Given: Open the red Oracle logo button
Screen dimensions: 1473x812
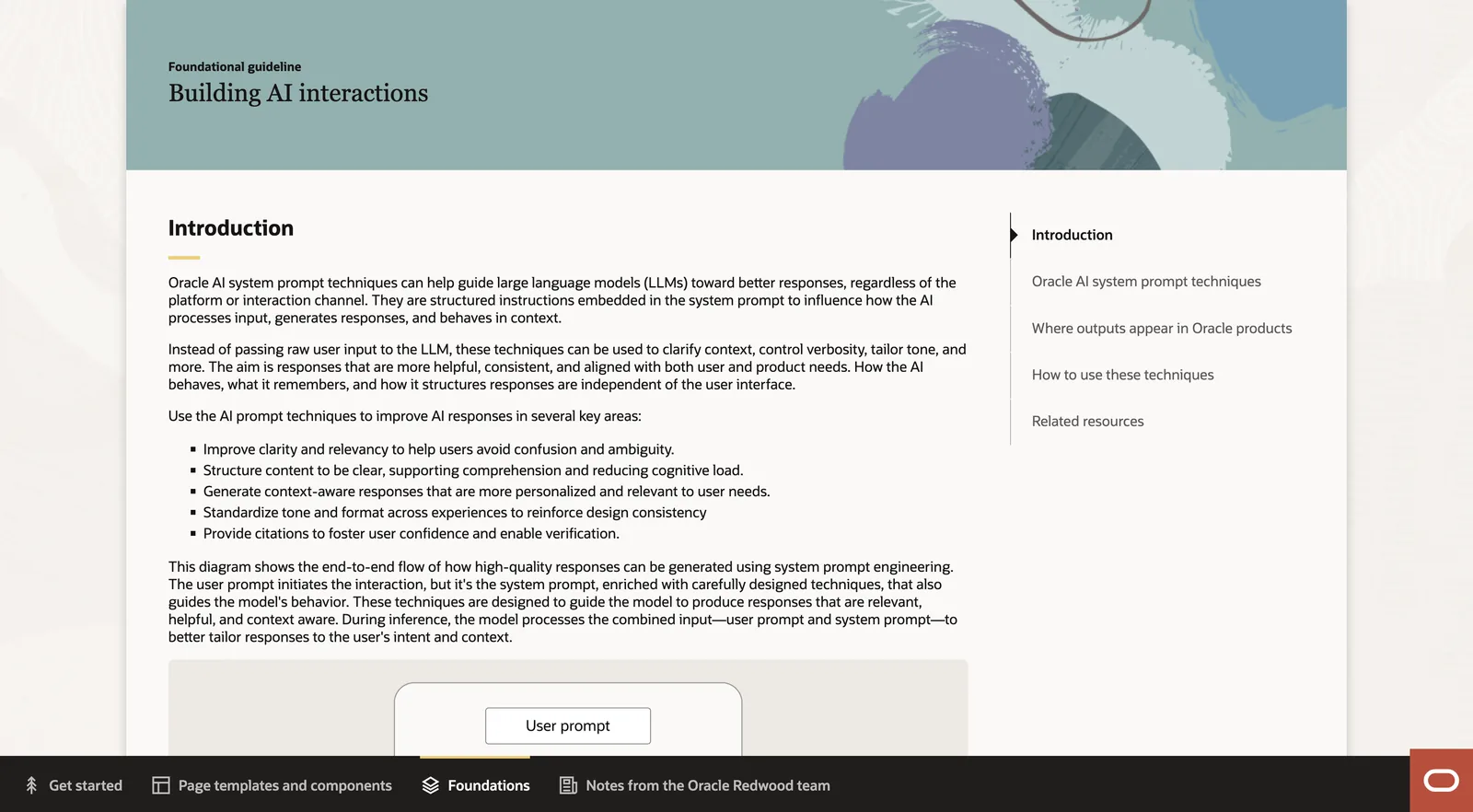Looking at the screenshot, I should (x=1441, y=781).
